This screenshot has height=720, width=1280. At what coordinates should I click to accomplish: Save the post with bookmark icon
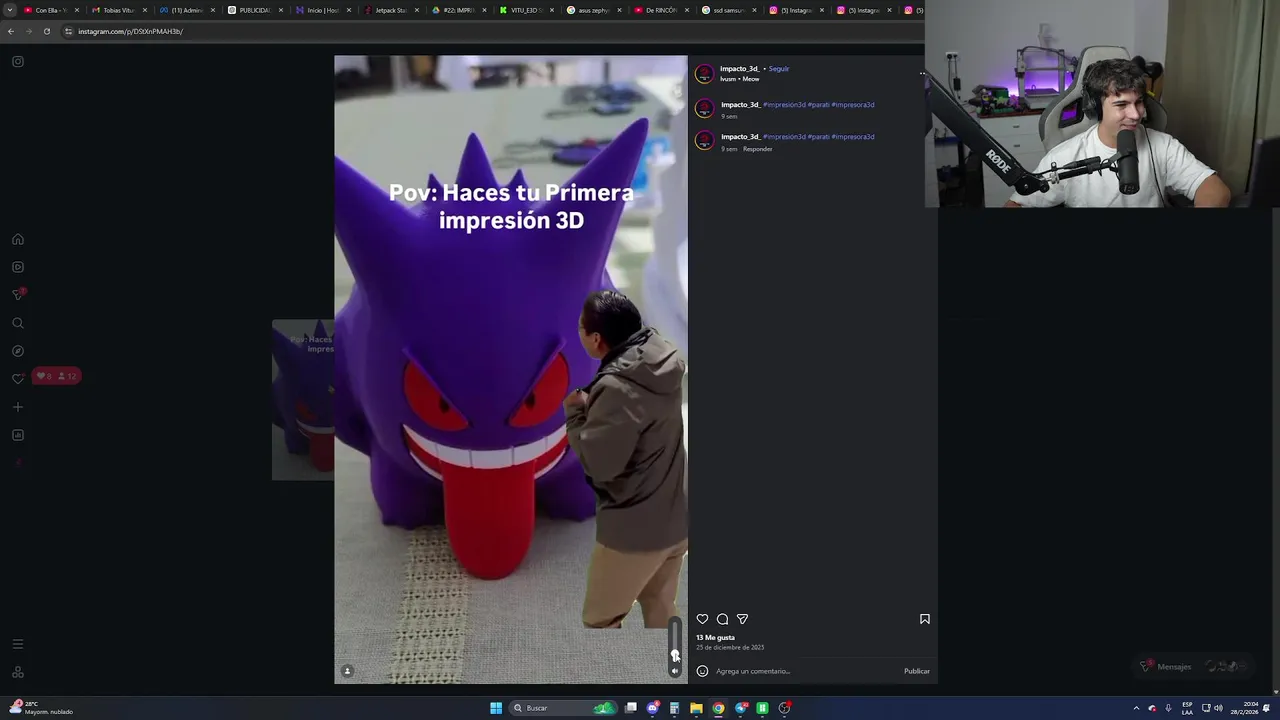point(924,619)
